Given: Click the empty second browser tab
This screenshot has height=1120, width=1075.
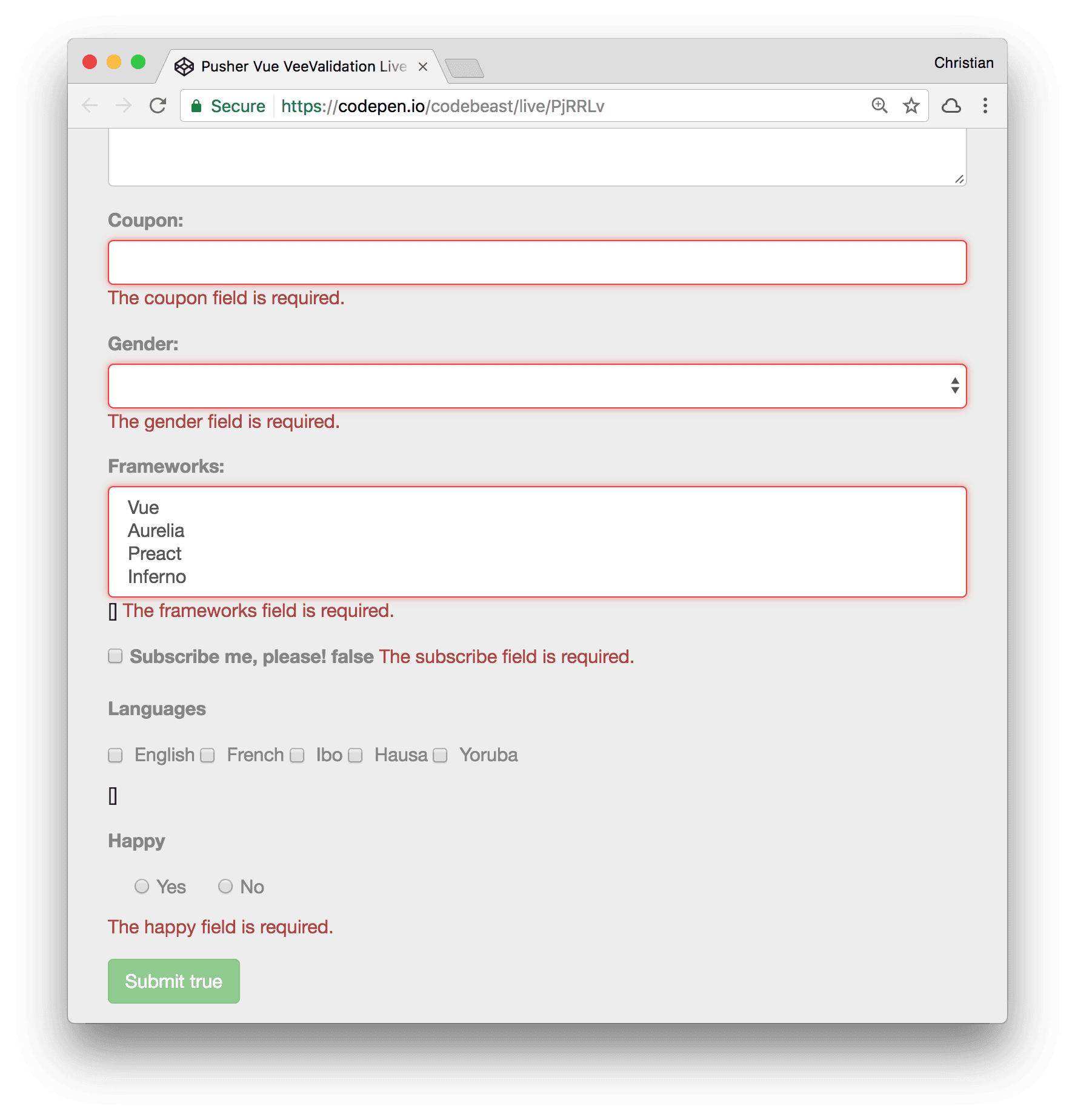Looking at the screenshot, I should (464, 68).
